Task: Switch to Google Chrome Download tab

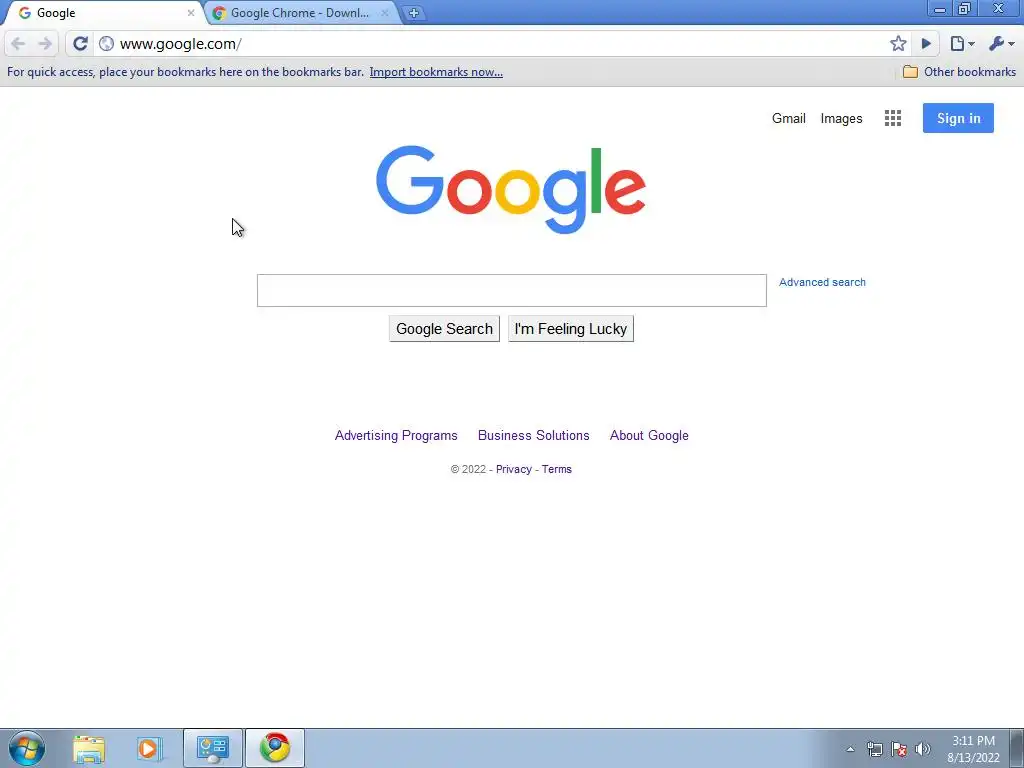Action: click(x=300, y=13)
